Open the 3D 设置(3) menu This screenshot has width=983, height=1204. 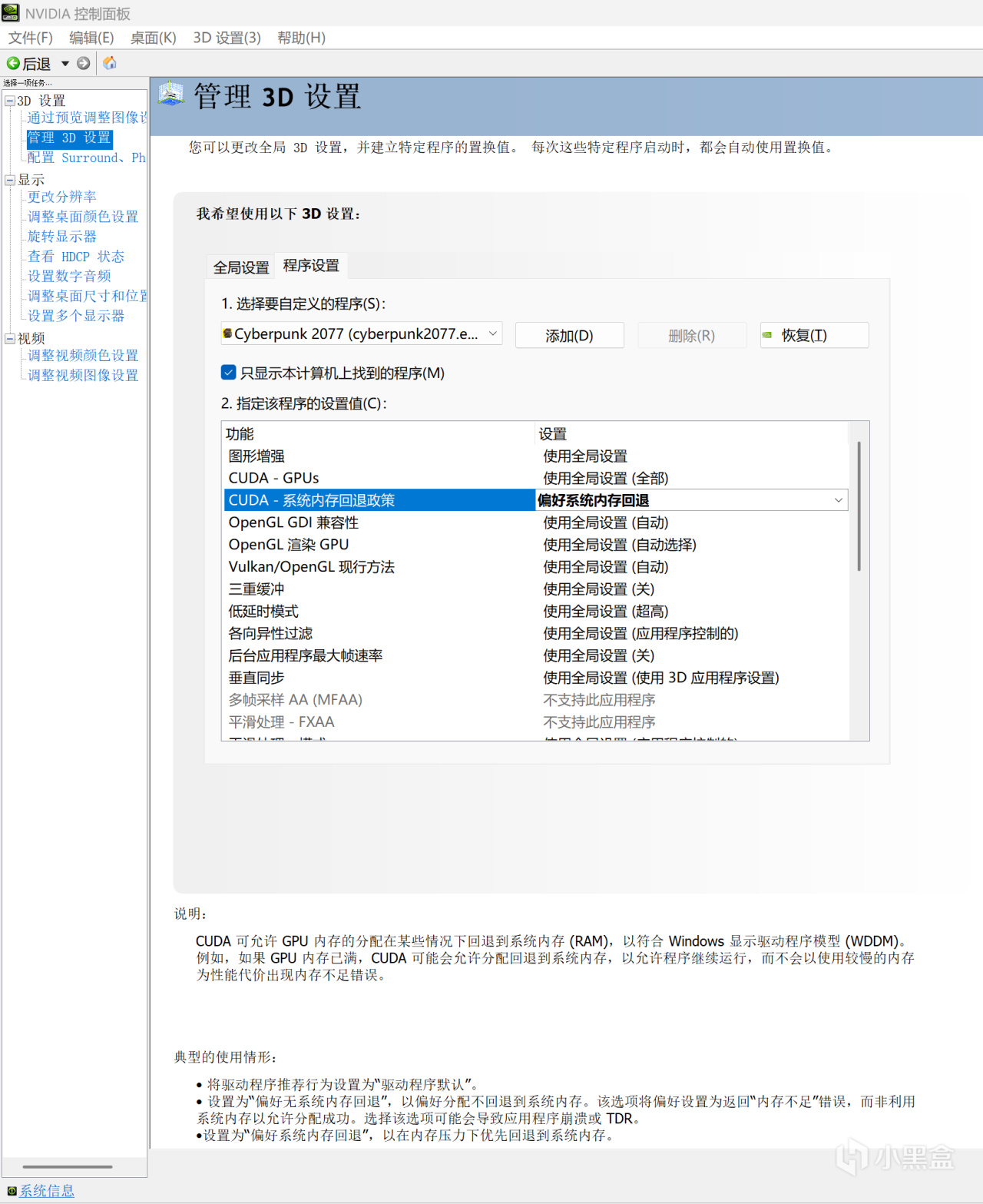tap(227, 38)
